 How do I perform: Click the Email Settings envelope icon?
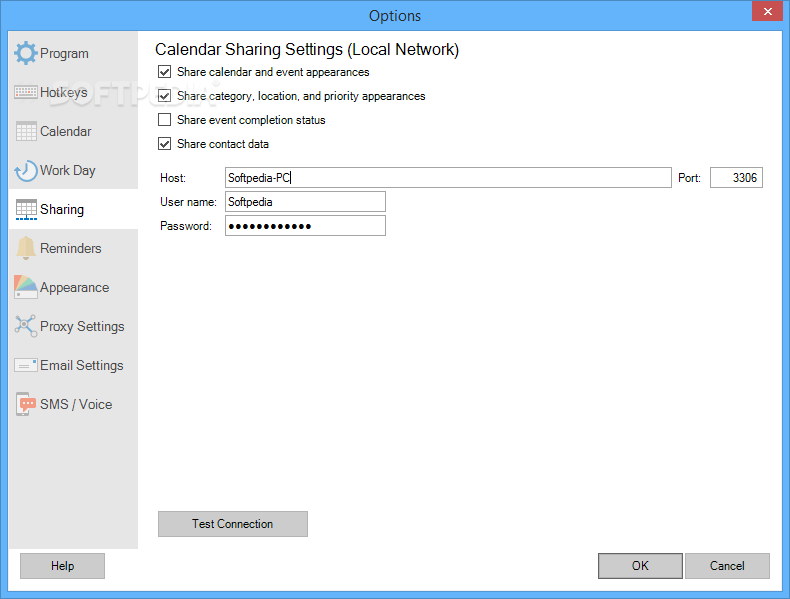pyautogui.click(x=26, y=365)
